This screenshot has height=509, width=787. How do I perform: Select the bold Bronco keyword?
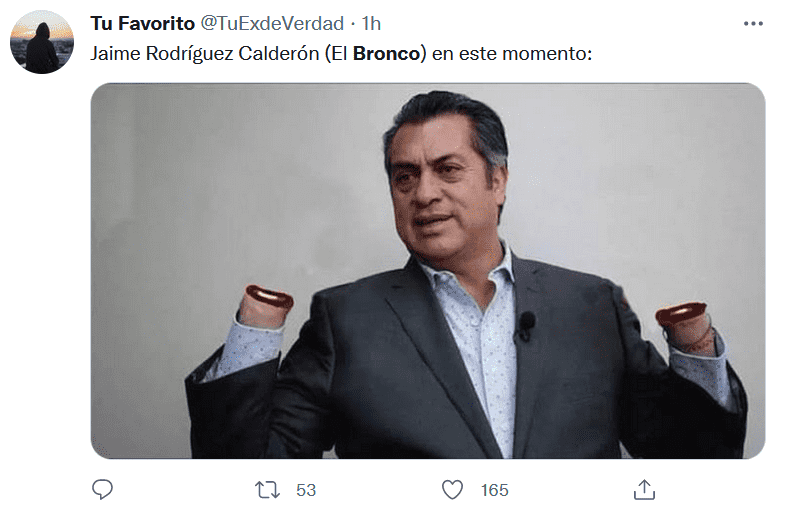(386, 53)
